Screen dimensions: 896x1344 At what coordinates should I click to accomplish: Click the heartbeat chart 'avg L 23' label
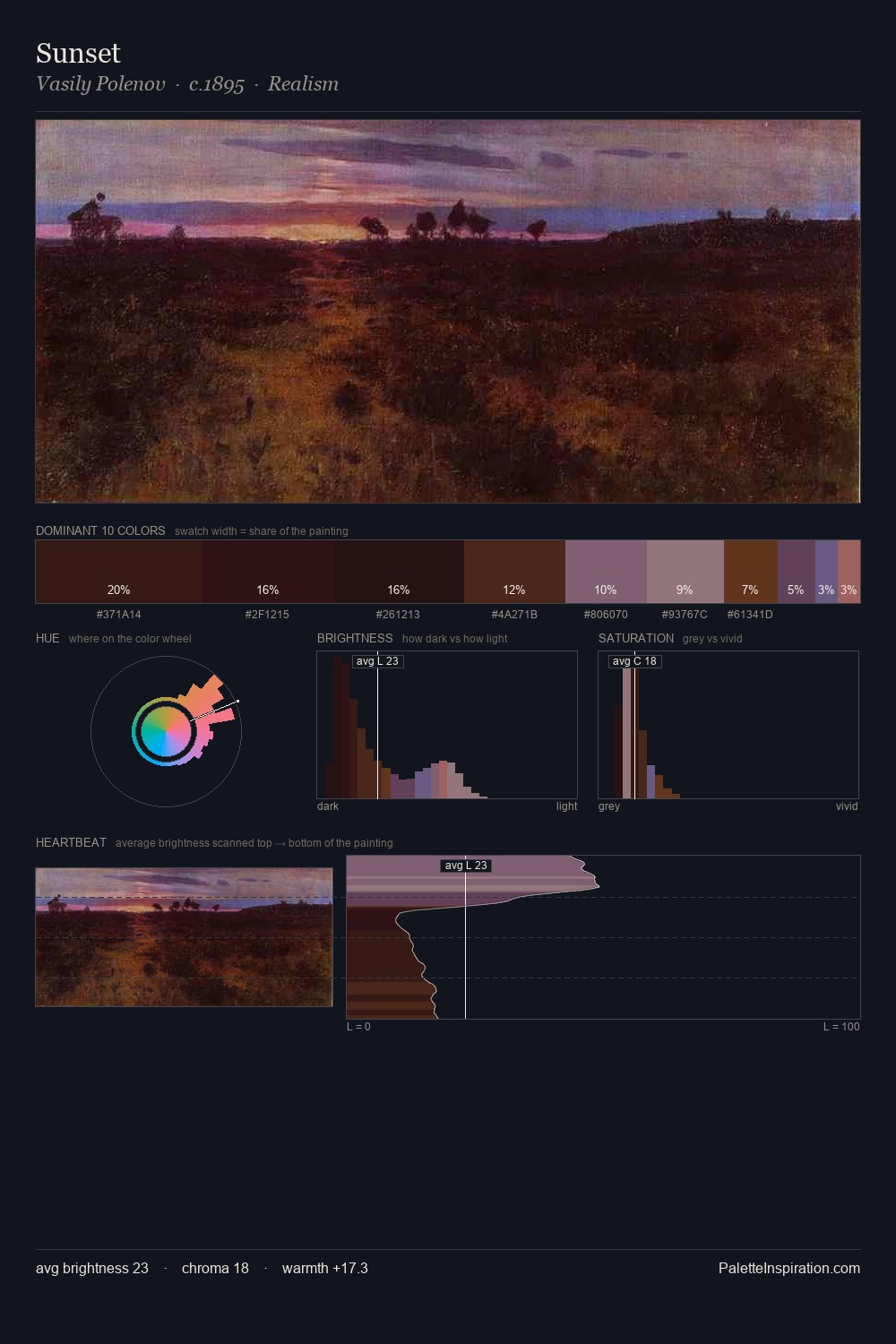(x=466, y=866)
